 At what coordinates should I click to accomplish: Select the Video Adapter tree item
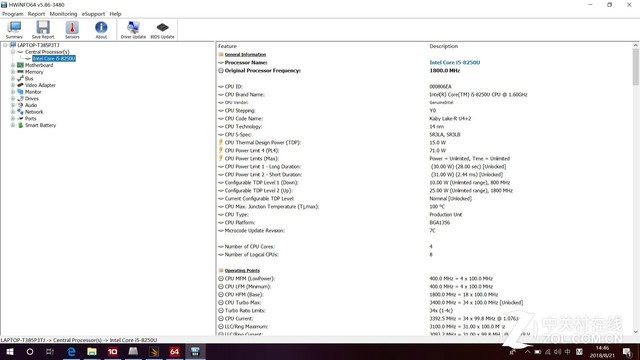pyautogui.click(x=40, y=85)
